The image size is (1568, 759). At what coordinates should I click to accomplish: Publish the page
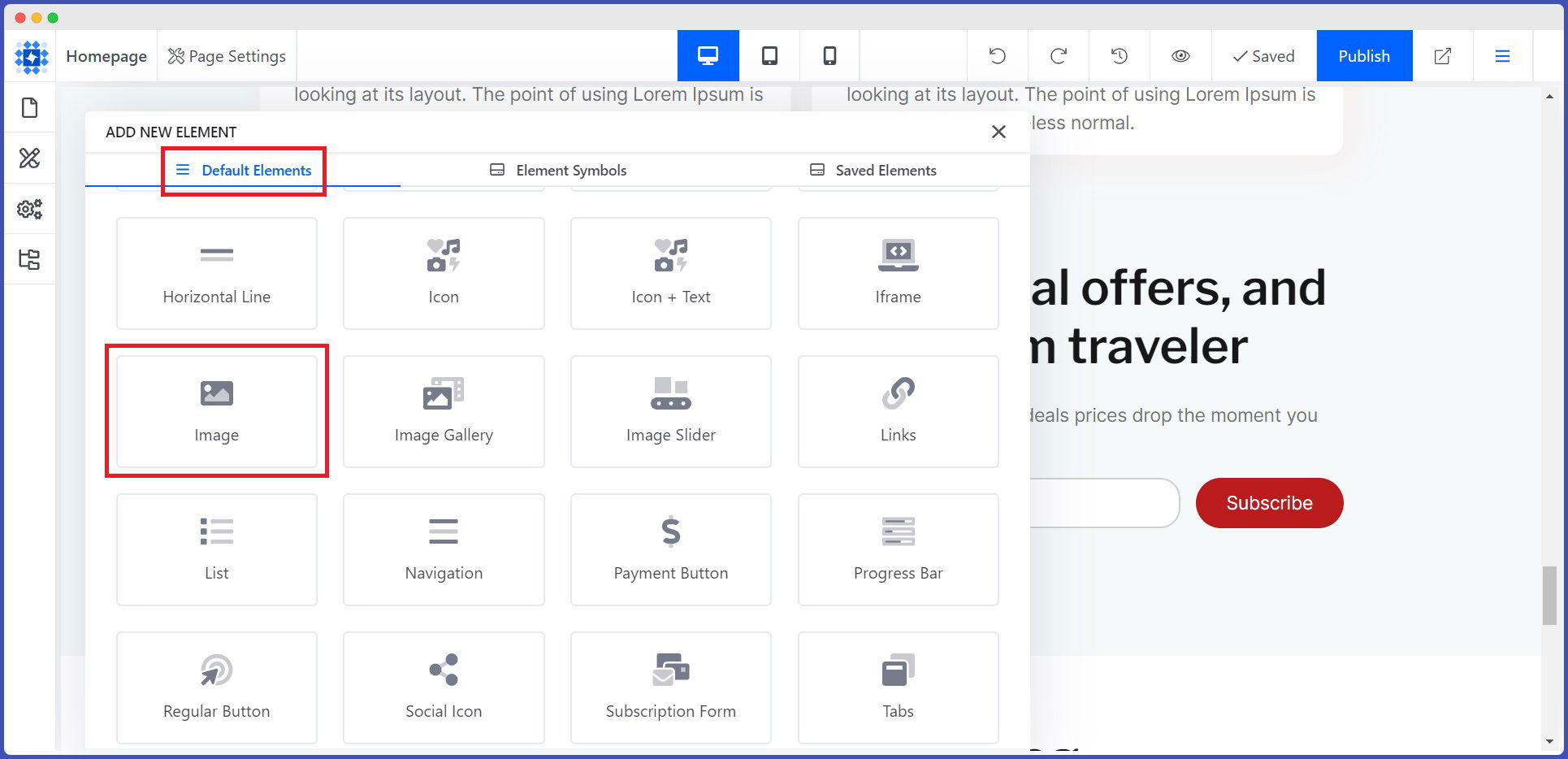[1364, 56]
